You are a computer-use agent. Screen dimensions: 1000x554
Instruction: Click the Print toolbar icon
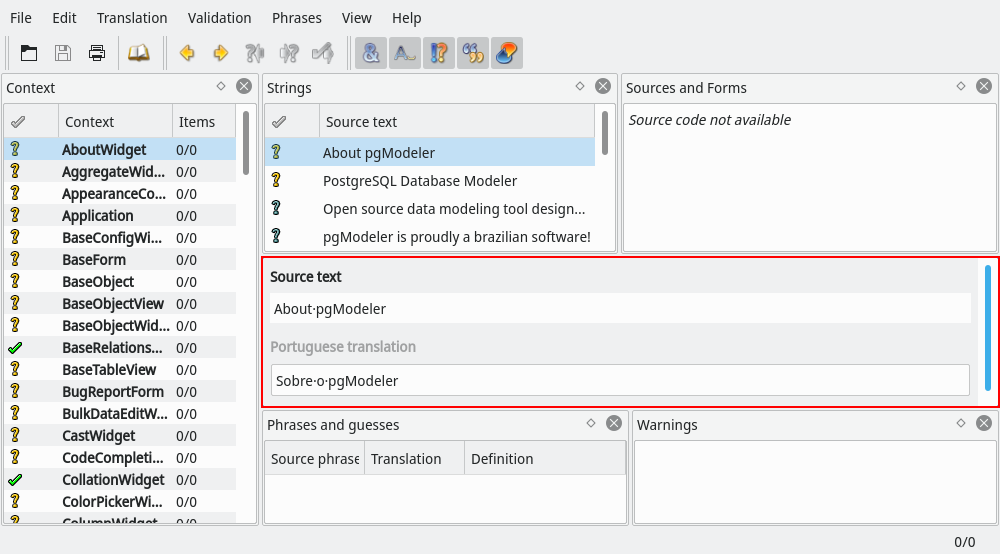coord(97,53)
